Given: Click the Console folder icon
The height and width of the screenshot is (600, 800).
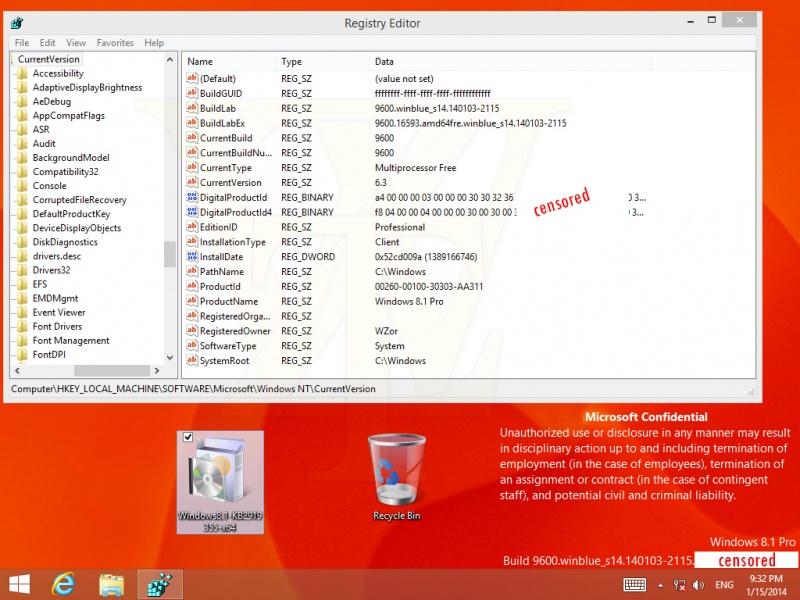Looking at the screenshot, I should 21,186.
